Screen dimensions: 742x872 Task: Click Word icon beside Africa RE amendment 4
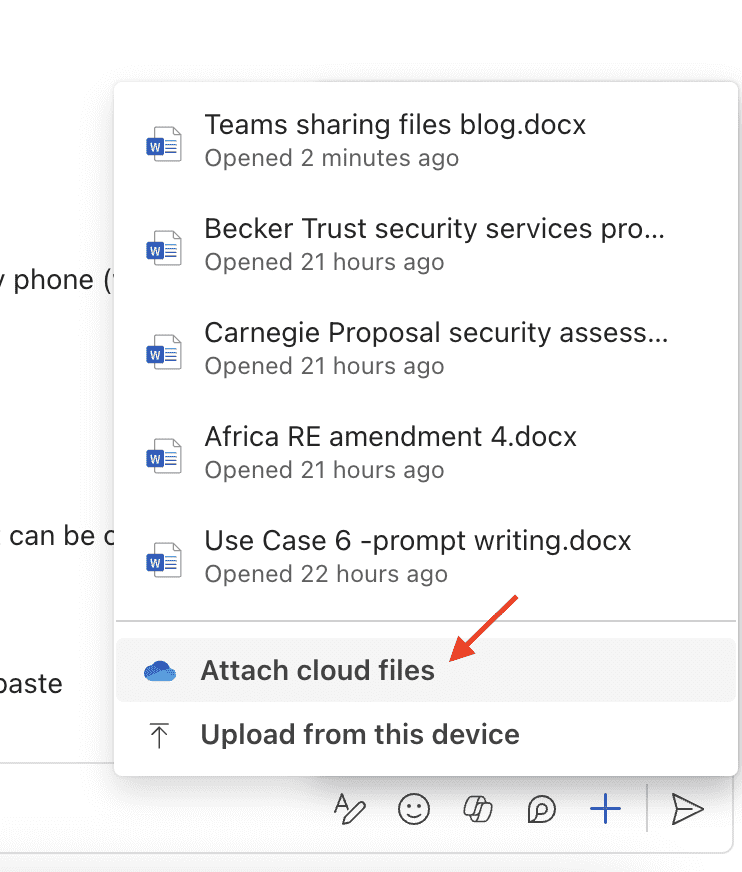tap(164, 455)
